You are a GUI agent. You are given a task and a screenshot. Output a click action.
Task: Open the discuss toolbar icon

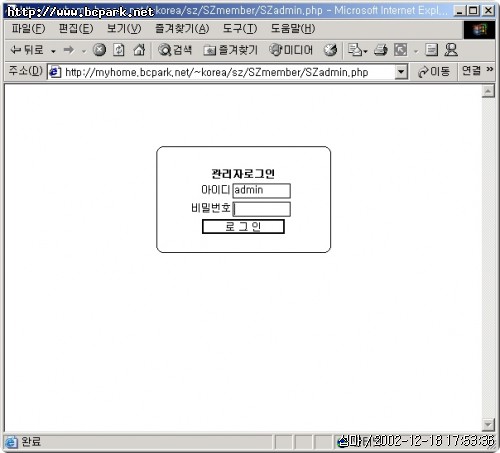[x=431, y=50]
